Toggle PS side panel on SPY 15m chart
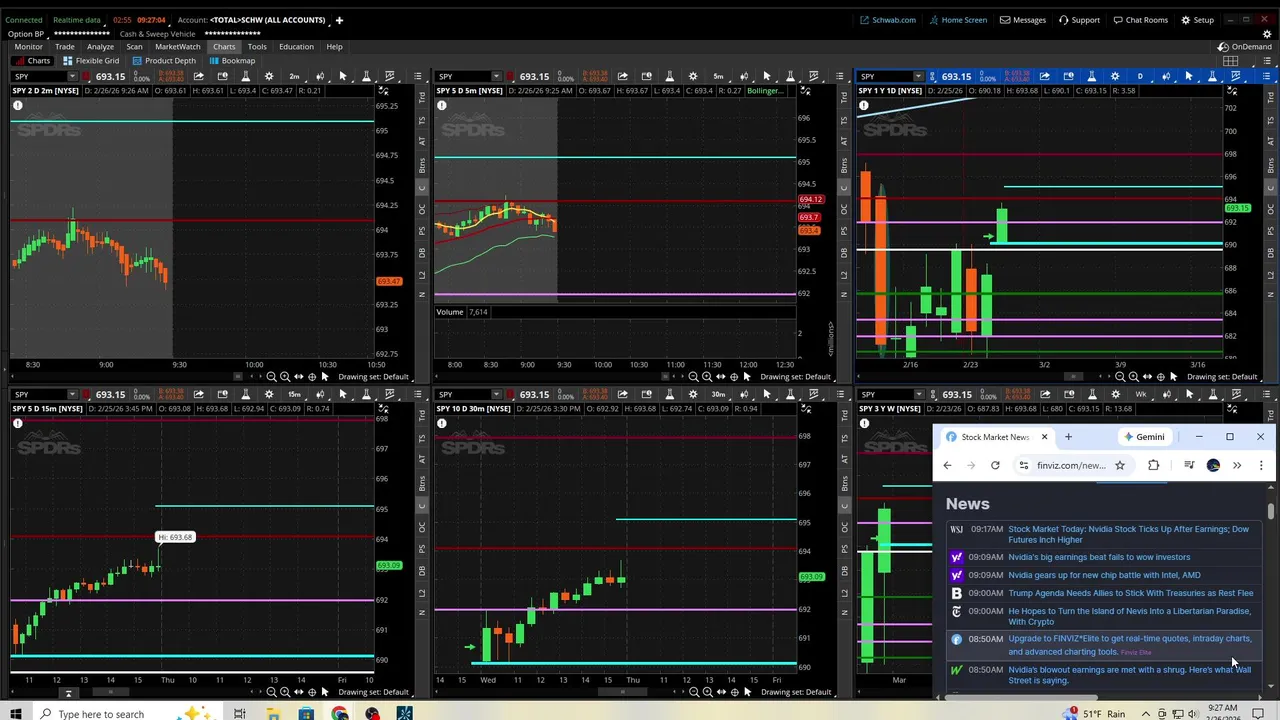This screenshot has height=720, width=1280. 422,548
